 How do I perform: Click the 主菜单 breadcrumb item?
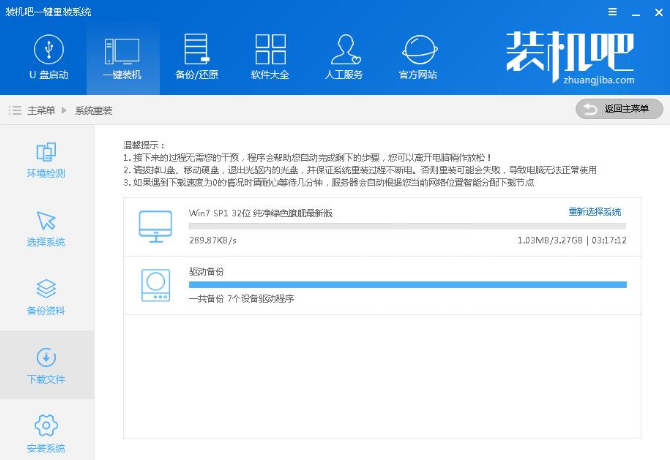[41, 109]
